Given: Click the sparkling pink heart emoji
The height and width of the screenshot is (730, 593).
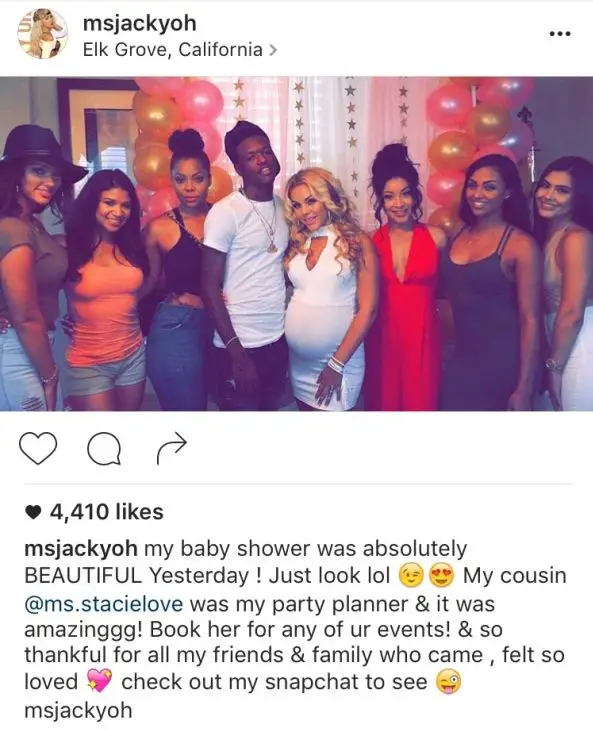Looking at the screenshot, I should click(x=100, y=682).
